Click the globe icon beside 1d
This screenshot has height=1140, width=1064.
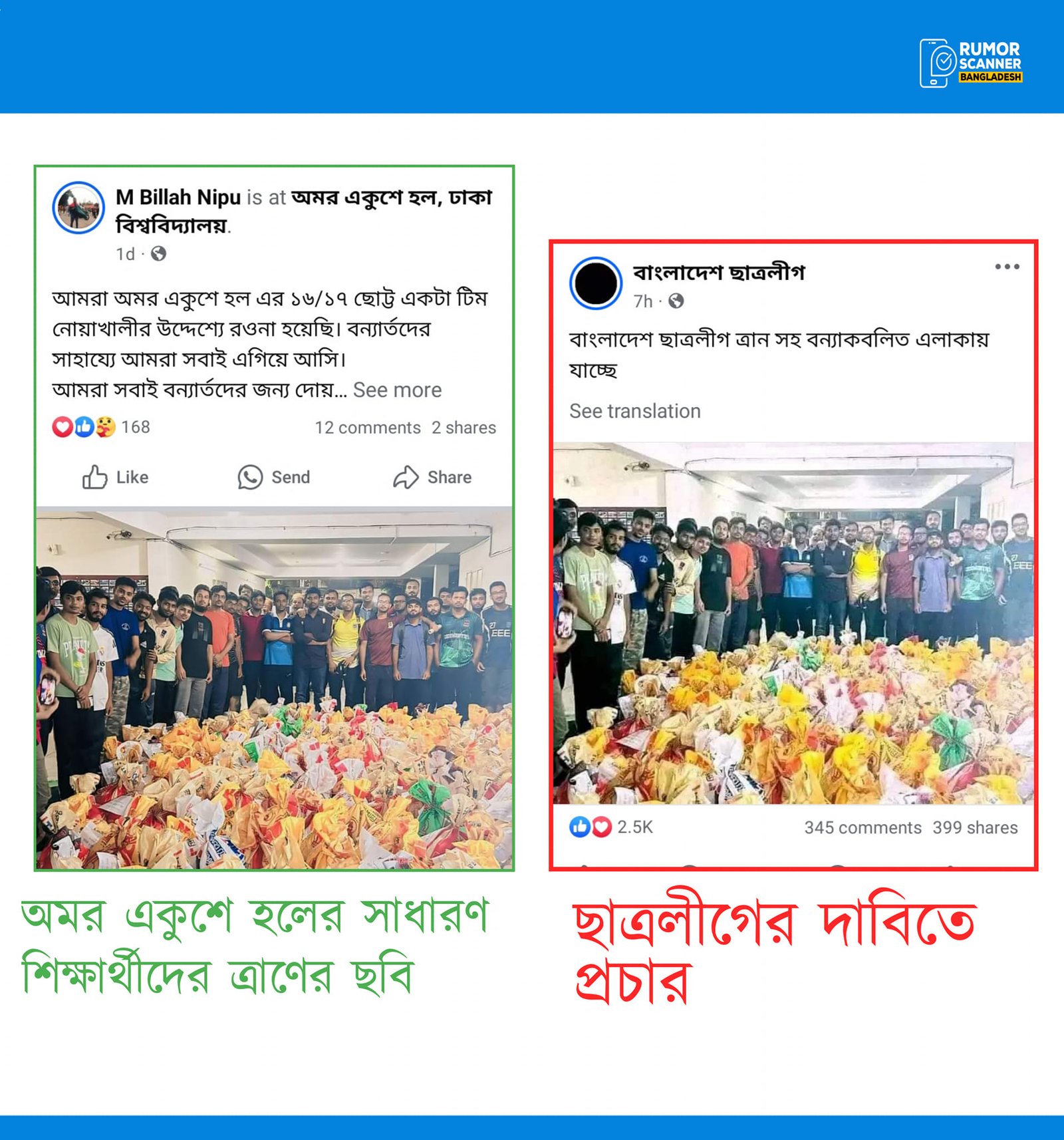click(x=158, y=253)
